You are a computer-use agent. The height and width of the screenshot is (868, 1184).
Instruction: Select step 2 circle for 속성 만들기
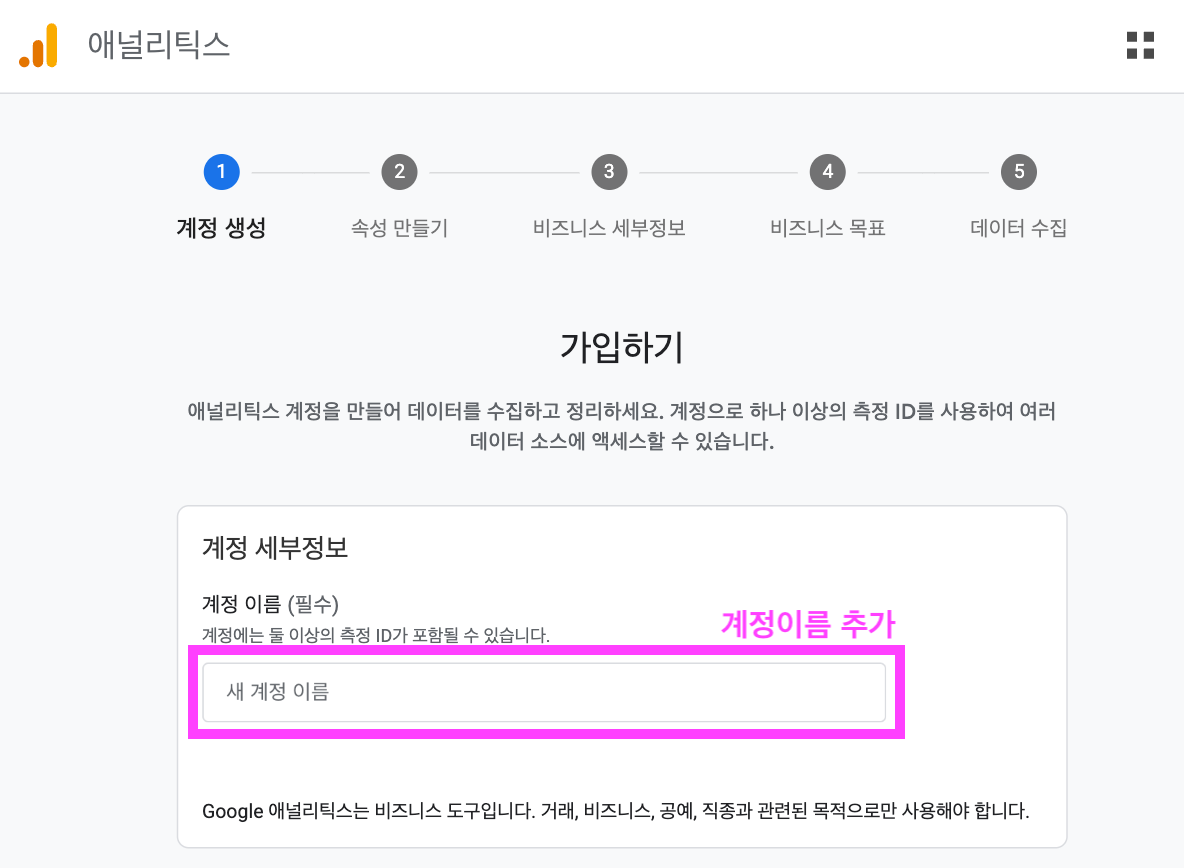(399, 172)
